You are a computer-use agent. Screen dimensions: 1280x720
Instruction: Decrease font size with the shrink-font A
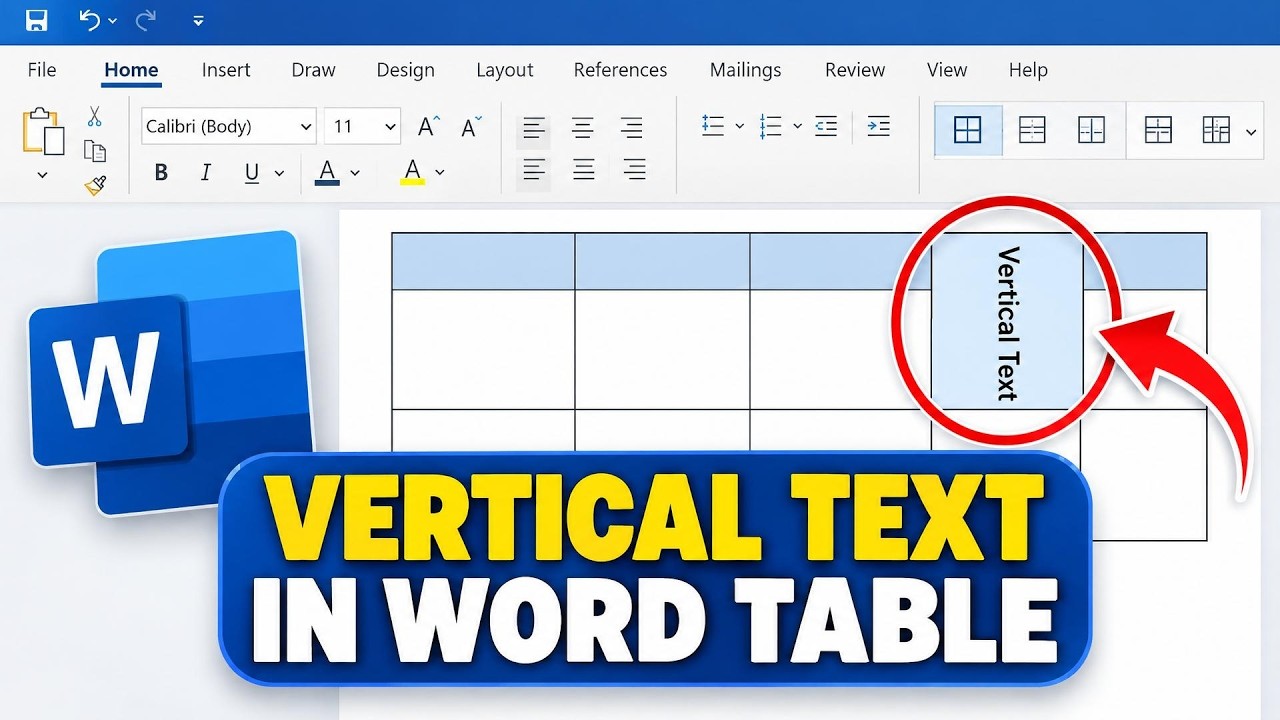click(x=471, y=126)
